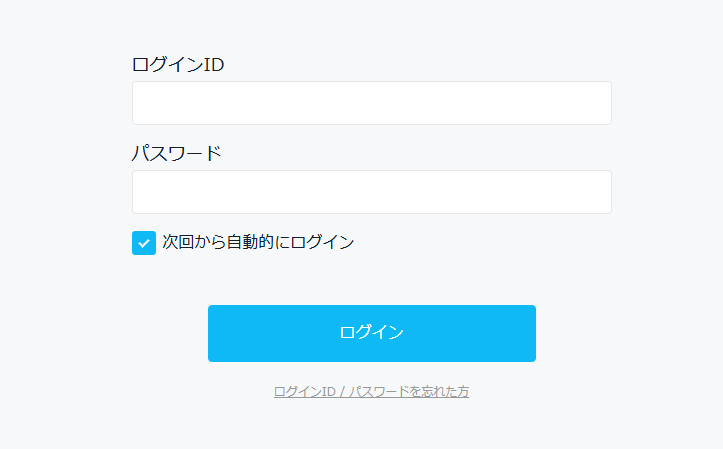Focus the パスワード input field
Image resolution: width=723 pixels, height=449 pixels.
tap(371, 192)
